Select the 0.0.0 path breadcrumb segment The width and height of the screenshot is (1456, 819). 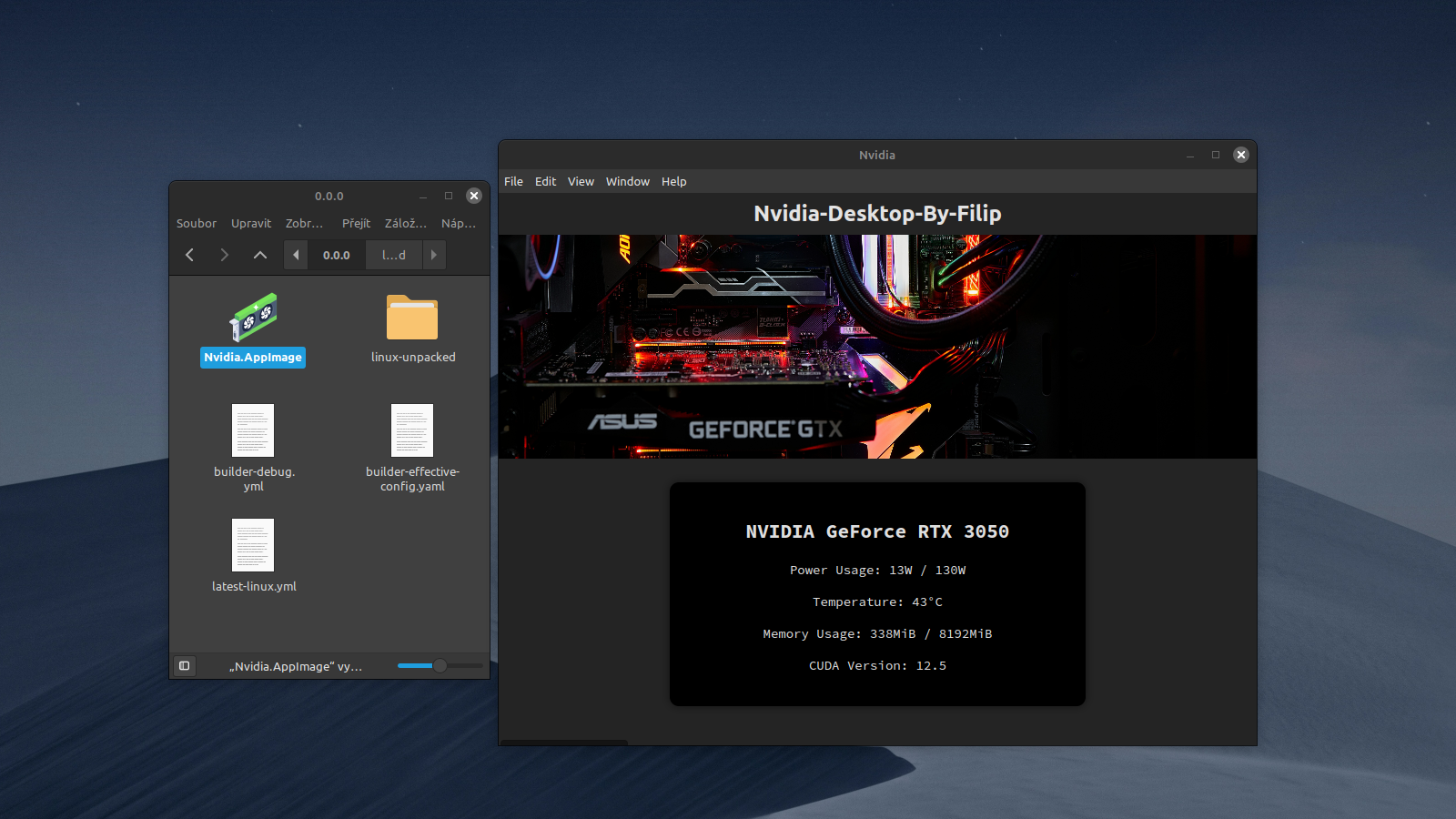tap(336, 255)
